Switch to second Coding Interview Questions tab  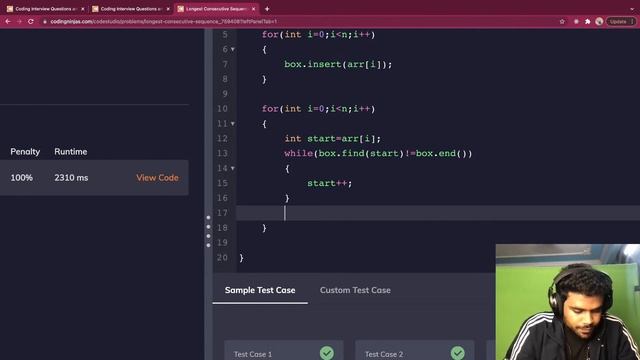[x=131, y=9]
